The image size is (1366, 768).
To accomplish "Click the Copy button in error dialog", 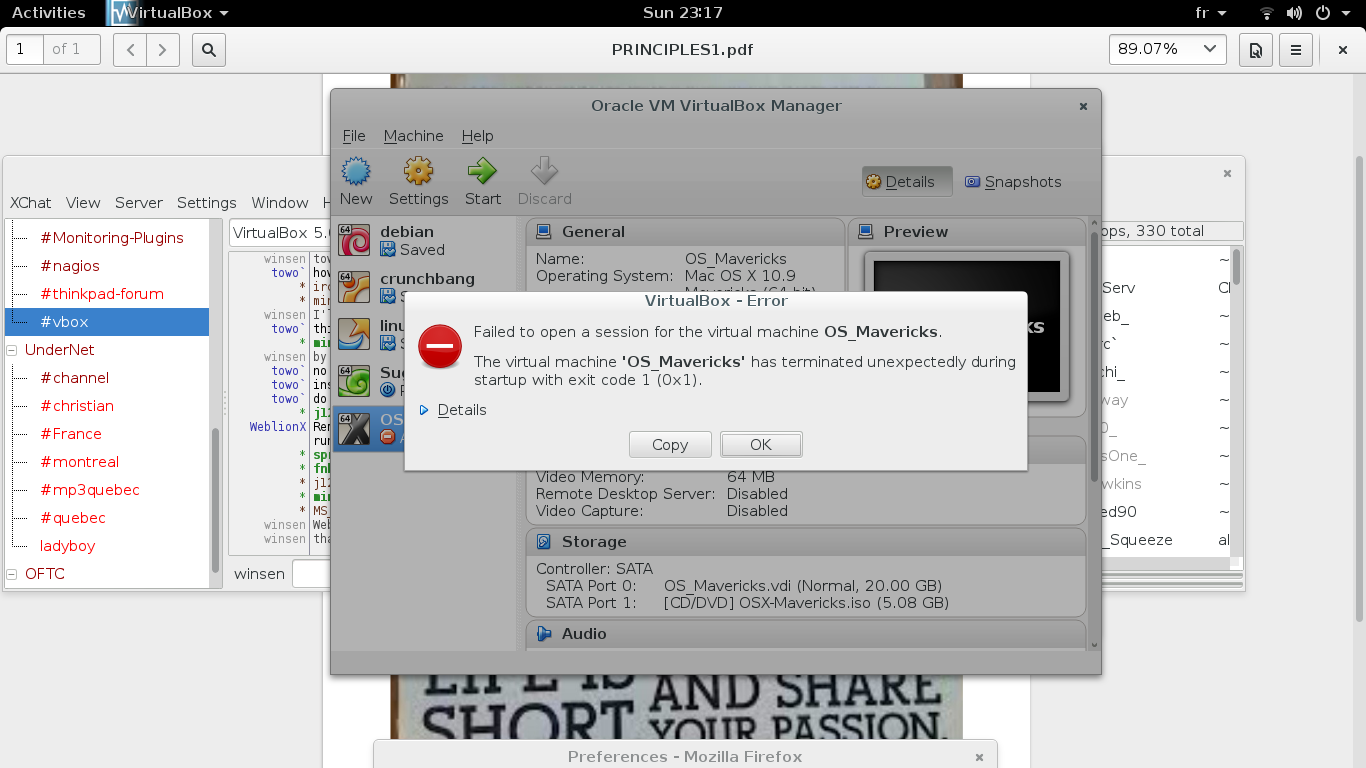I will pos(670,445).
